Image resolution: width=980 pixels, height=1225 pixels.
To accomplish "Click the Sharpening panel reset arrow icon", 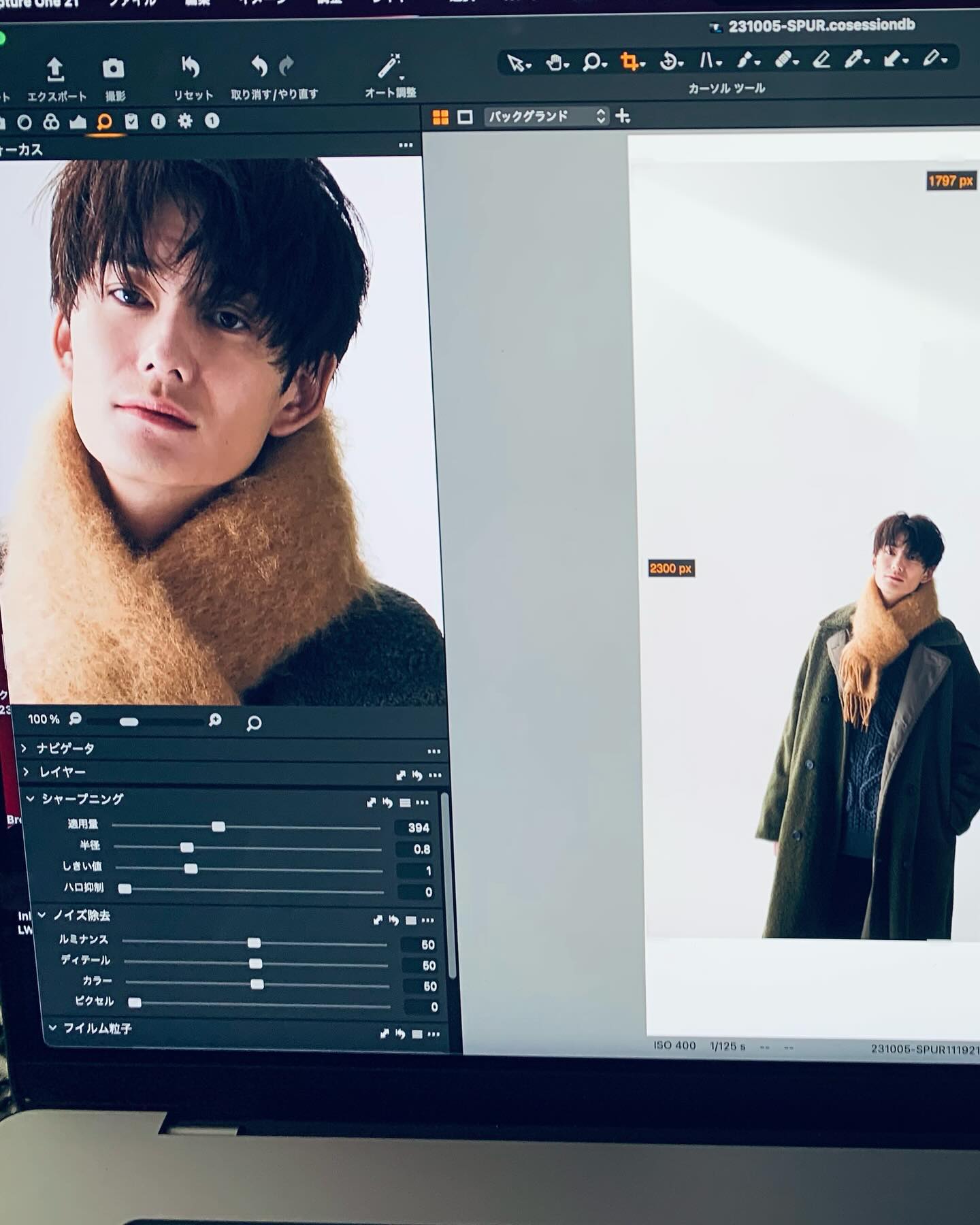I will coord(387,802).
